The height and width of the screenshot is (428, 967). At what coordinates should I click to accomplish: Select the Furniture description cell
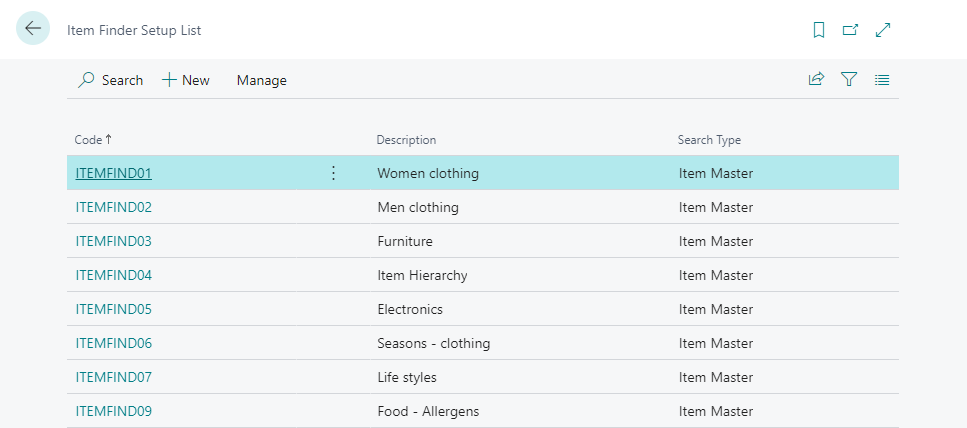(x=405, y=241)
